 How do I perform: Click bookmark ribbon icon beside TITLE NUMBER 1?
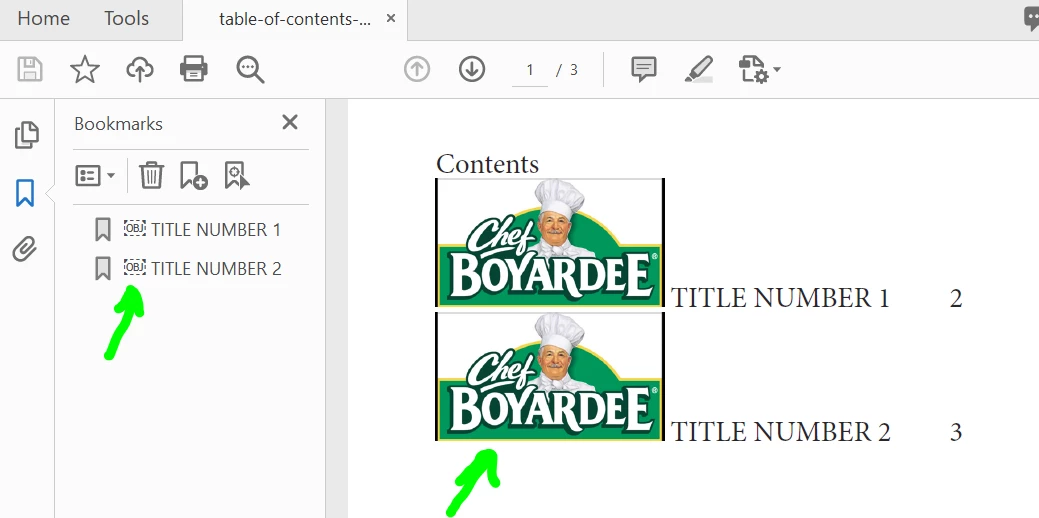[x=103, y=230]
